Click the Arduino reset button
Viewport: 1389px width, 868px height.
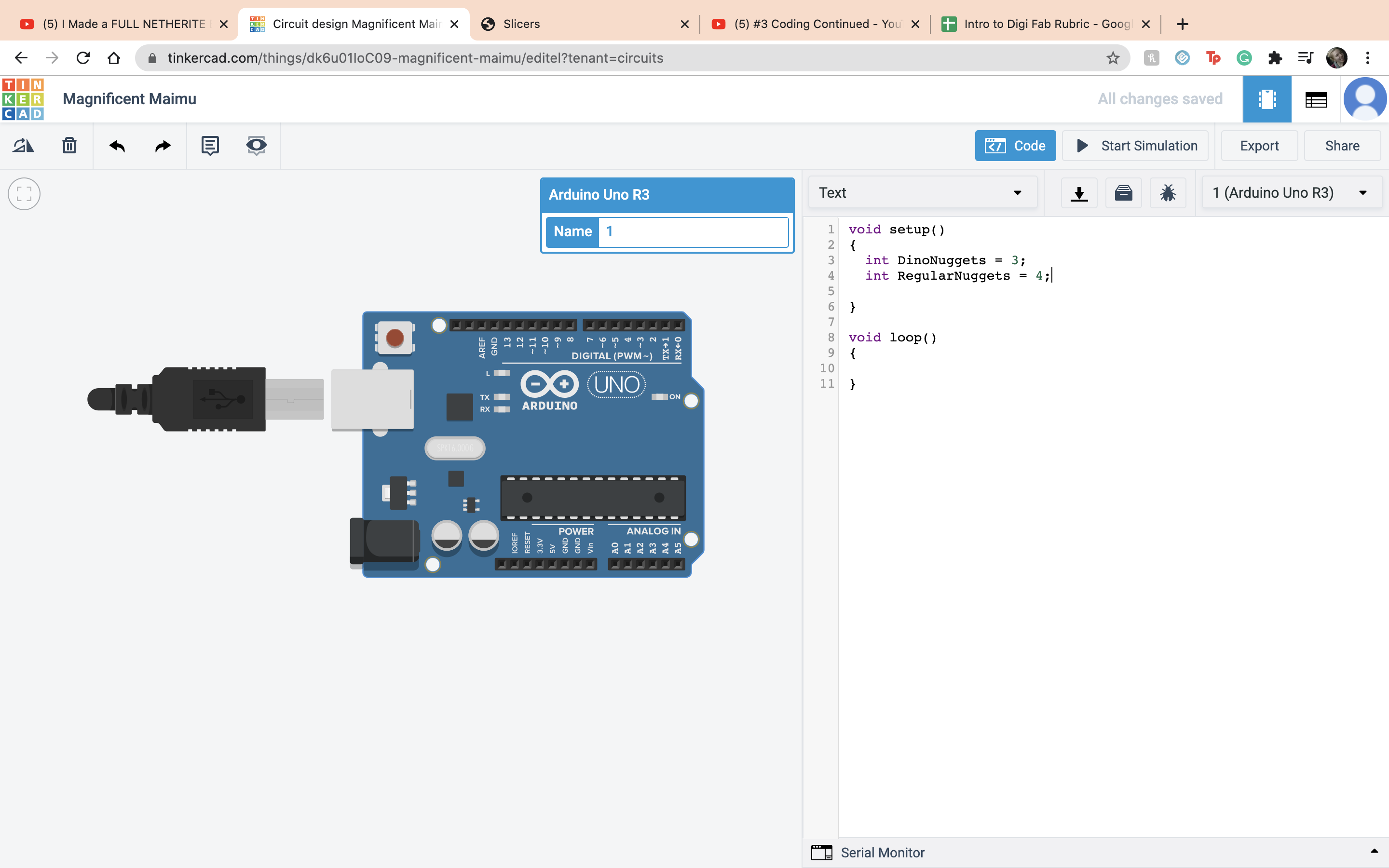[395, 338]
